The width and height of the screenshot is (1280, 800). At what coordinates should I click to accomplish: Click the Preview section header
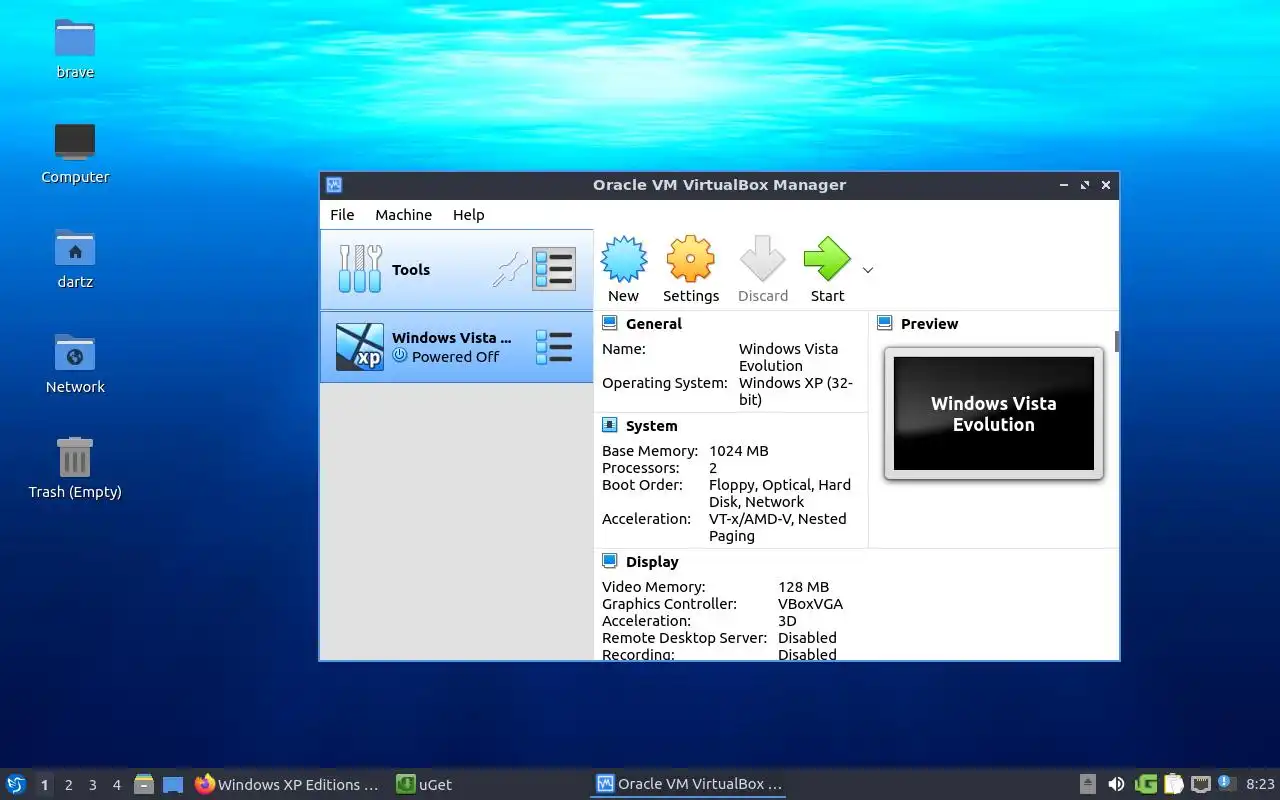pyautogui.click(x=929, y=324)
